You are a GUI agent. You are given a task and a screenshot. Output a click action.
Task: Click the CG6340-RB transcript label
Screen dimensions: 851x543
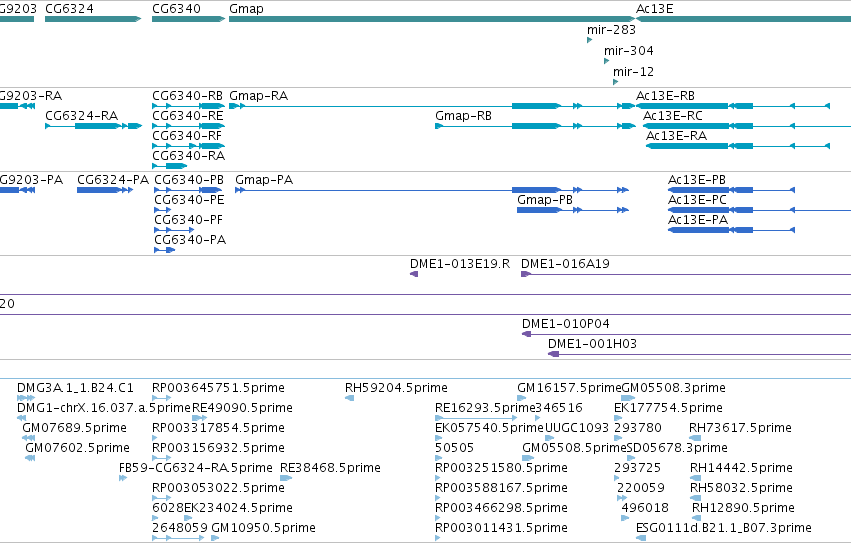187,96
